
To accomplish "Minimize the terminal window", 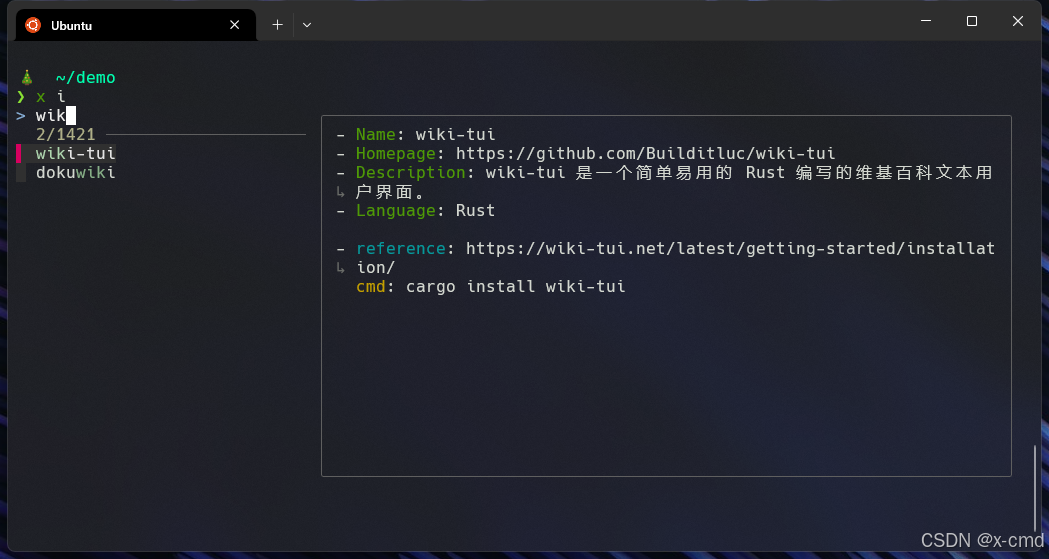I will (x=926, y=21).
